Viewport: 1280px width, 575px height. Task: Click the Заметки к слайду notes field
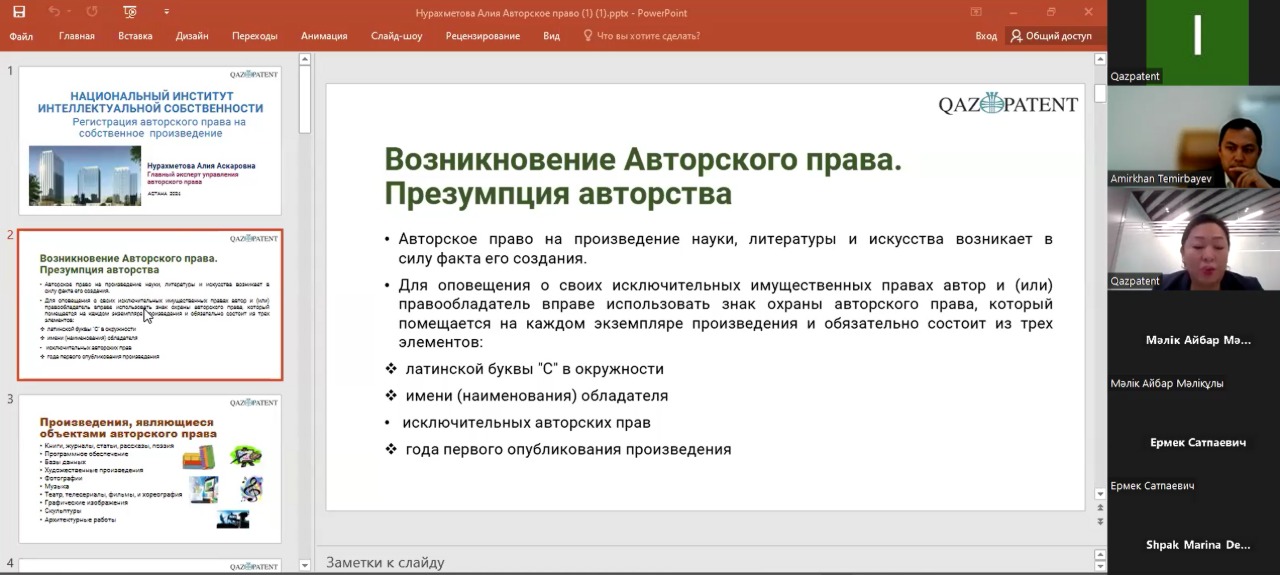tap(700, 562)
